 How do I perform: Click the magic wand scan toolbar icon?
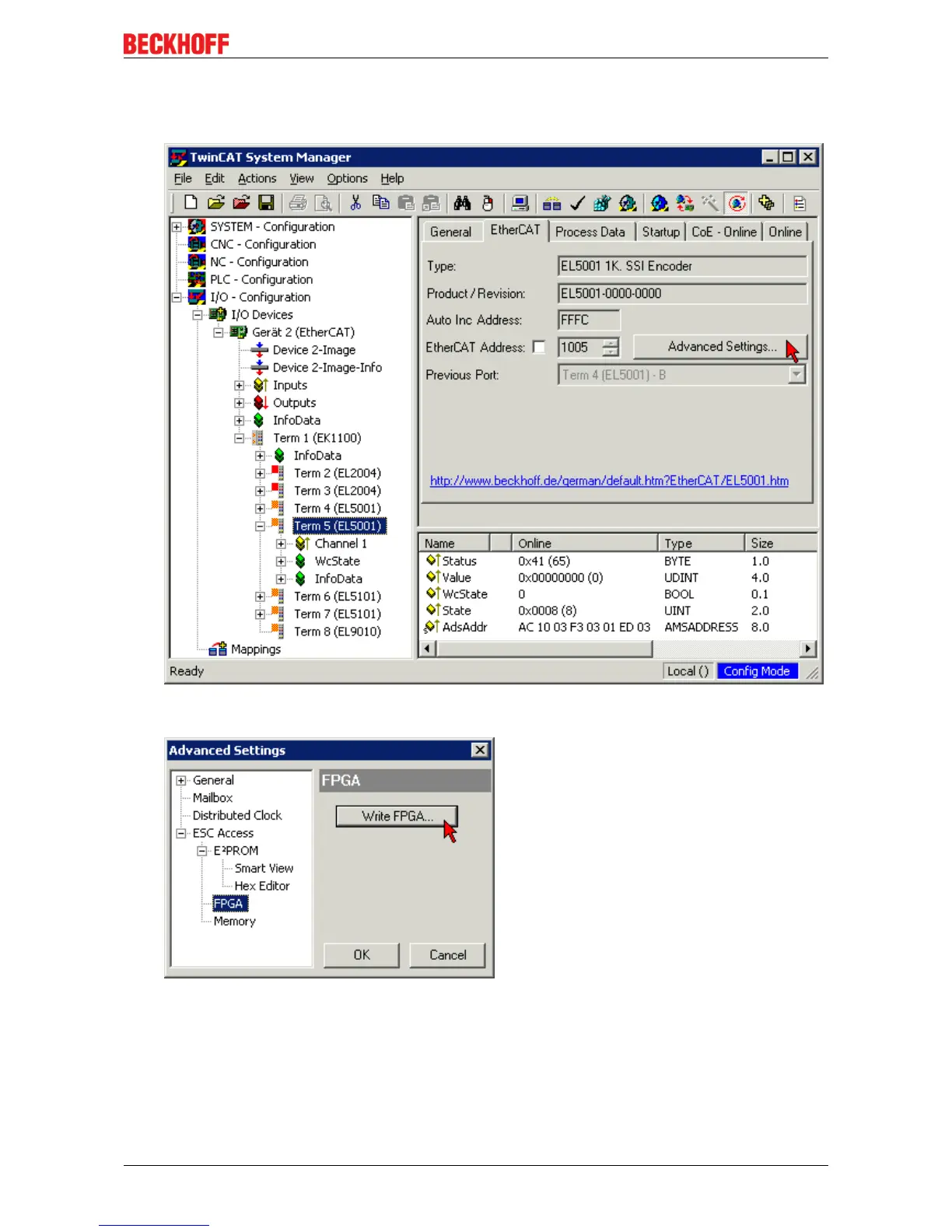click(709, 203)
